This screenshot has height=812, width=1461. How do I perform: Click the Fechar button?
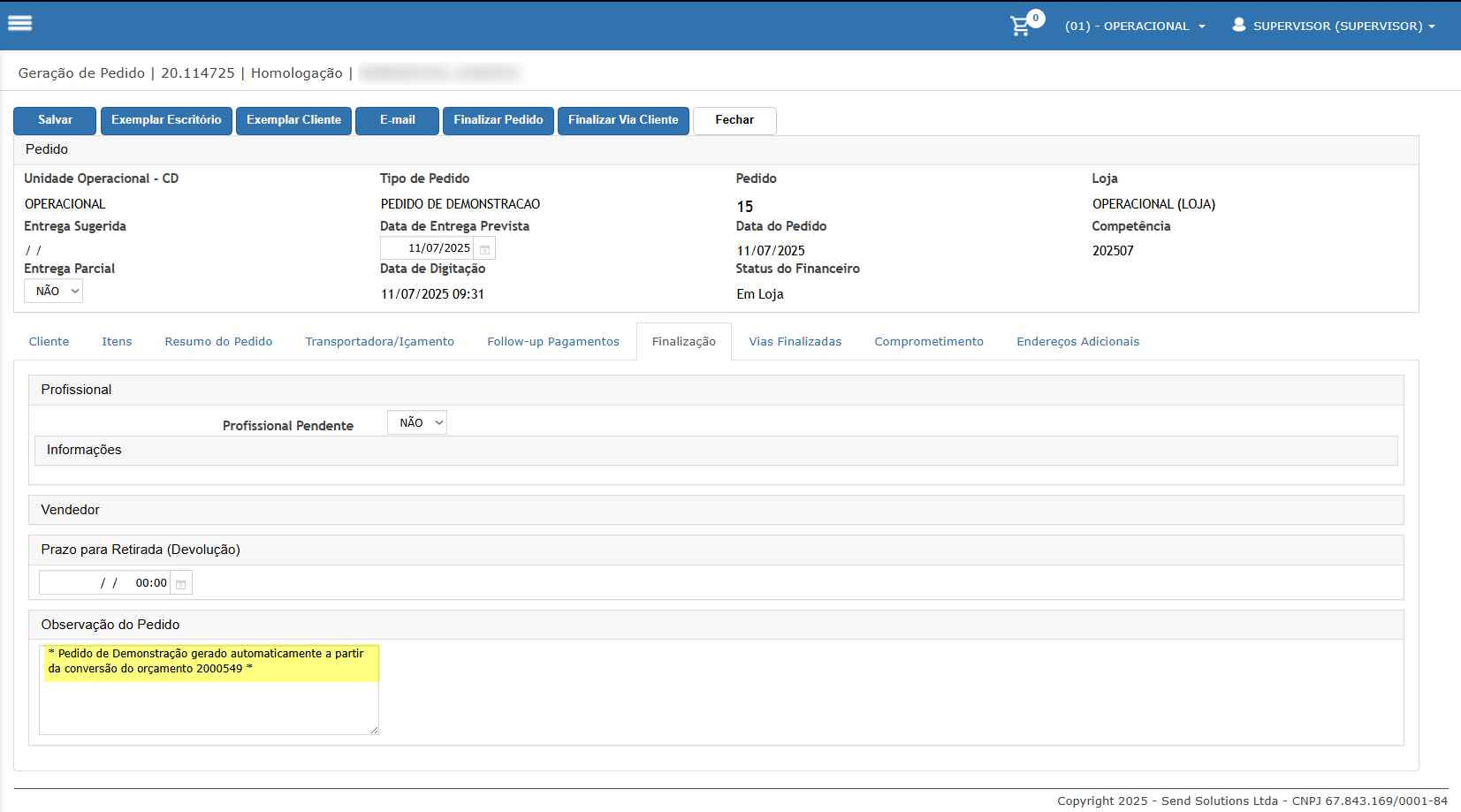click(x=734, y=120)
